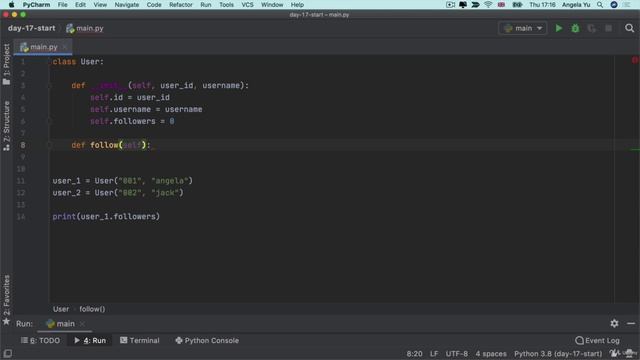Click Thu 17:16 clock in menu bar
Screen dimensions: 640x360
coord(542,4)
